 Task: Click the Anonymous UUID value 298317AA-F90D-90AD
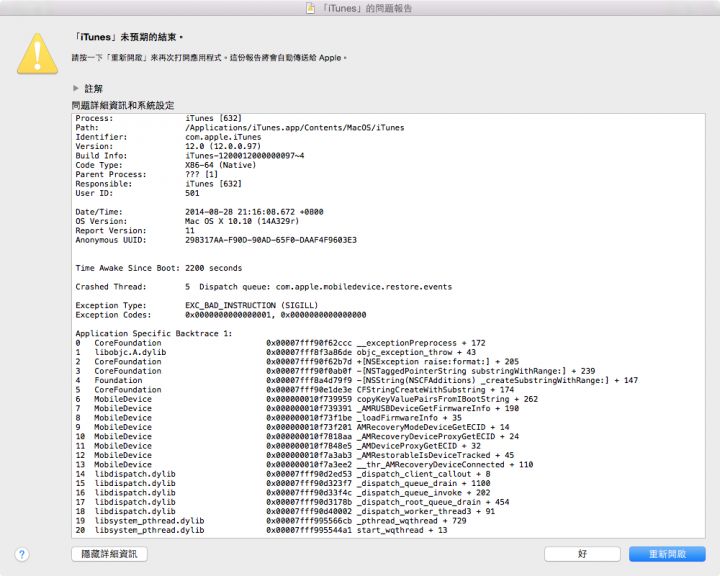tap(271, 240)
